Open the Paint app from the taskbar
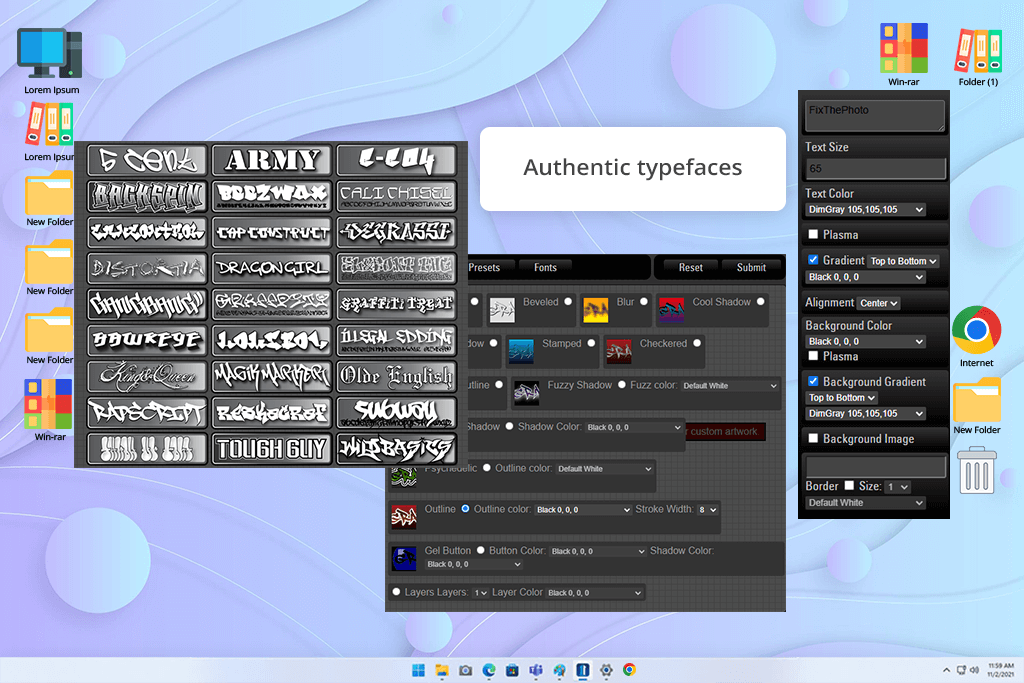1024x683 pixels. 560,670
